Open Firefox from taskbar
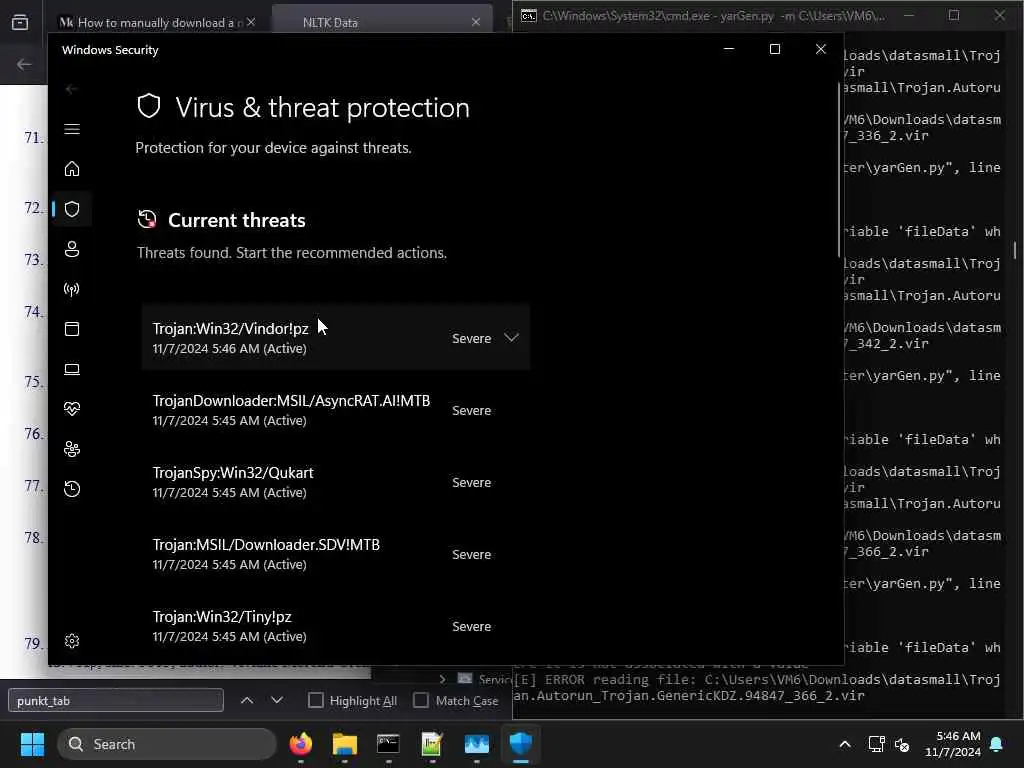 (300, 744)
